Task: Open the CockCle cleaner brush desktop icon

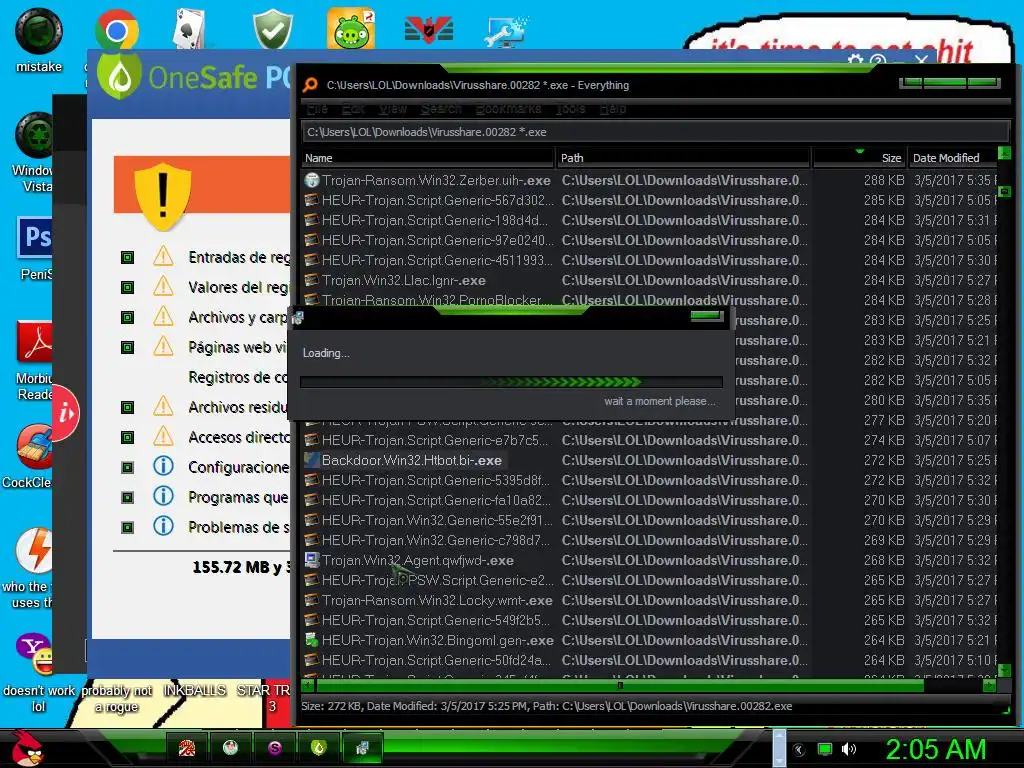Action: click(35, 447)
